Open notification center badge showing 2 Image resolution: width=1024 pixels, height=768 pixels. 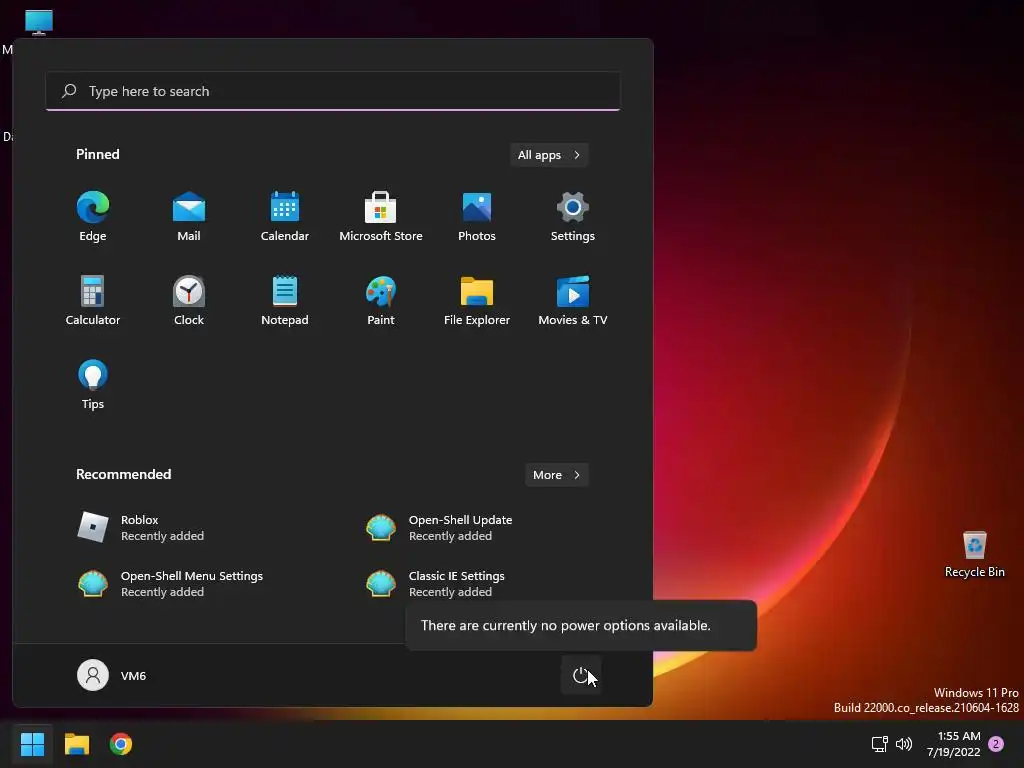click(x=996, y=744)
